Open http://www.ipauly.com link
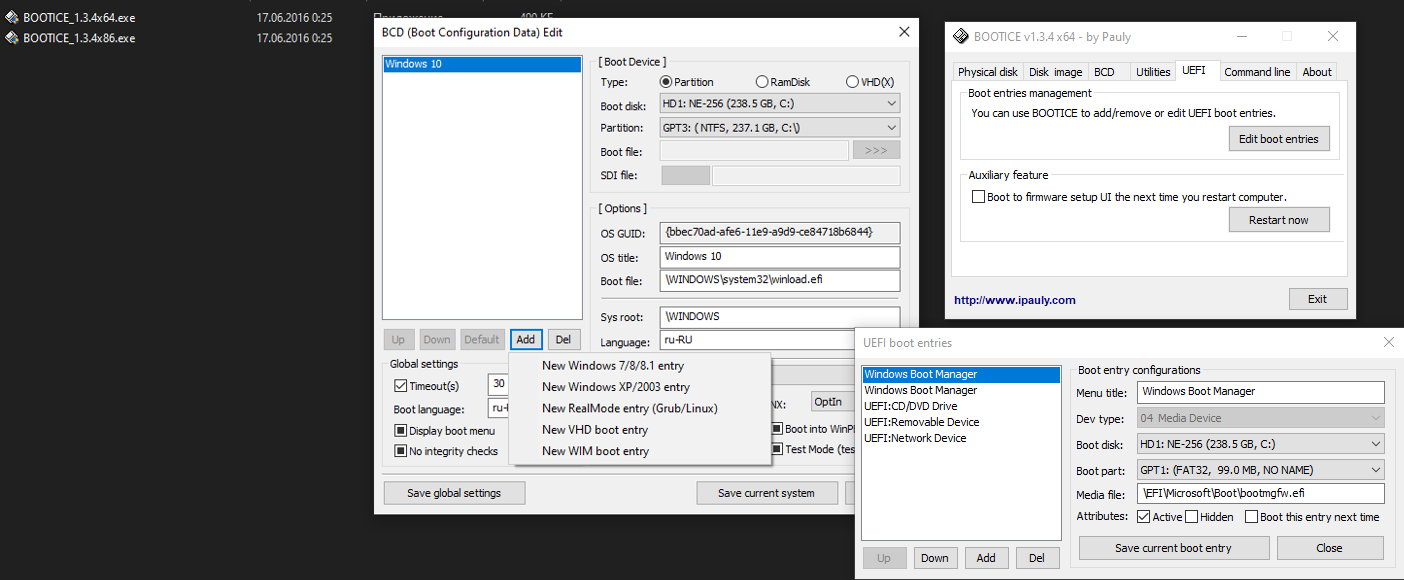This screenshot has height=580, width=1404. tap(1014, 300)
